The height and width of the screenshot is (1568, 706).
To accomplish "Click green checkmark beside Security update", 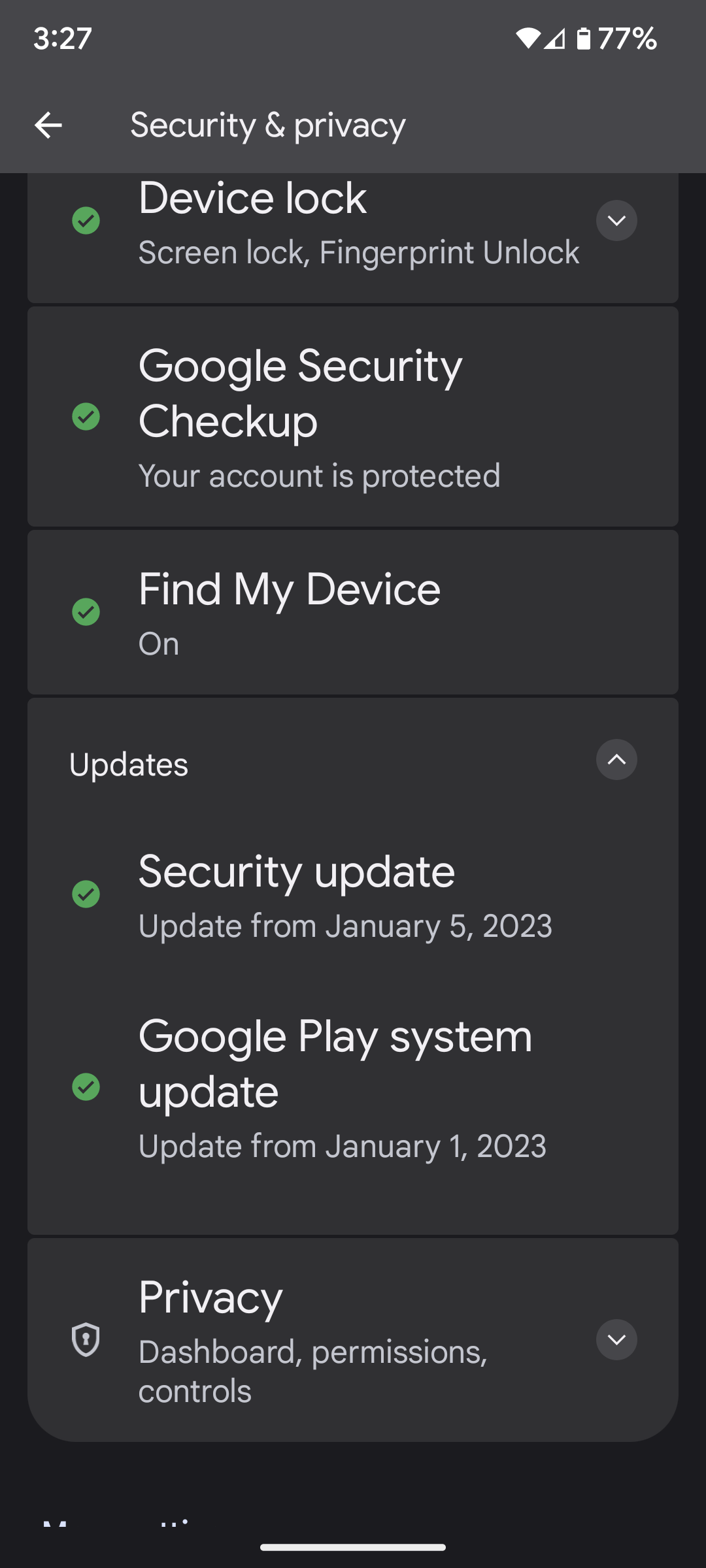I will (x=86, y=894).
